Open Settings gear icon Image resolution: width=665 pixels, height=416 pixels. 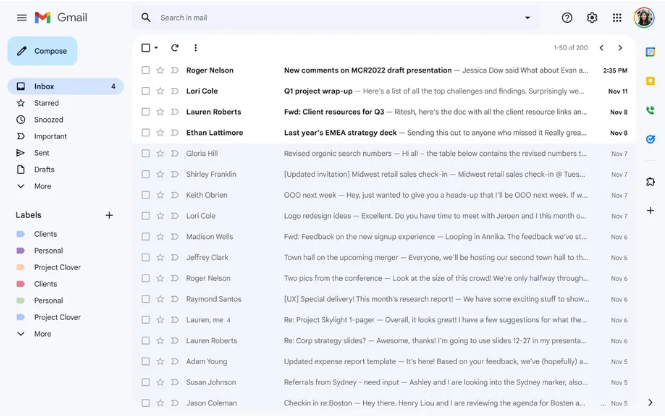click(592, 17)
